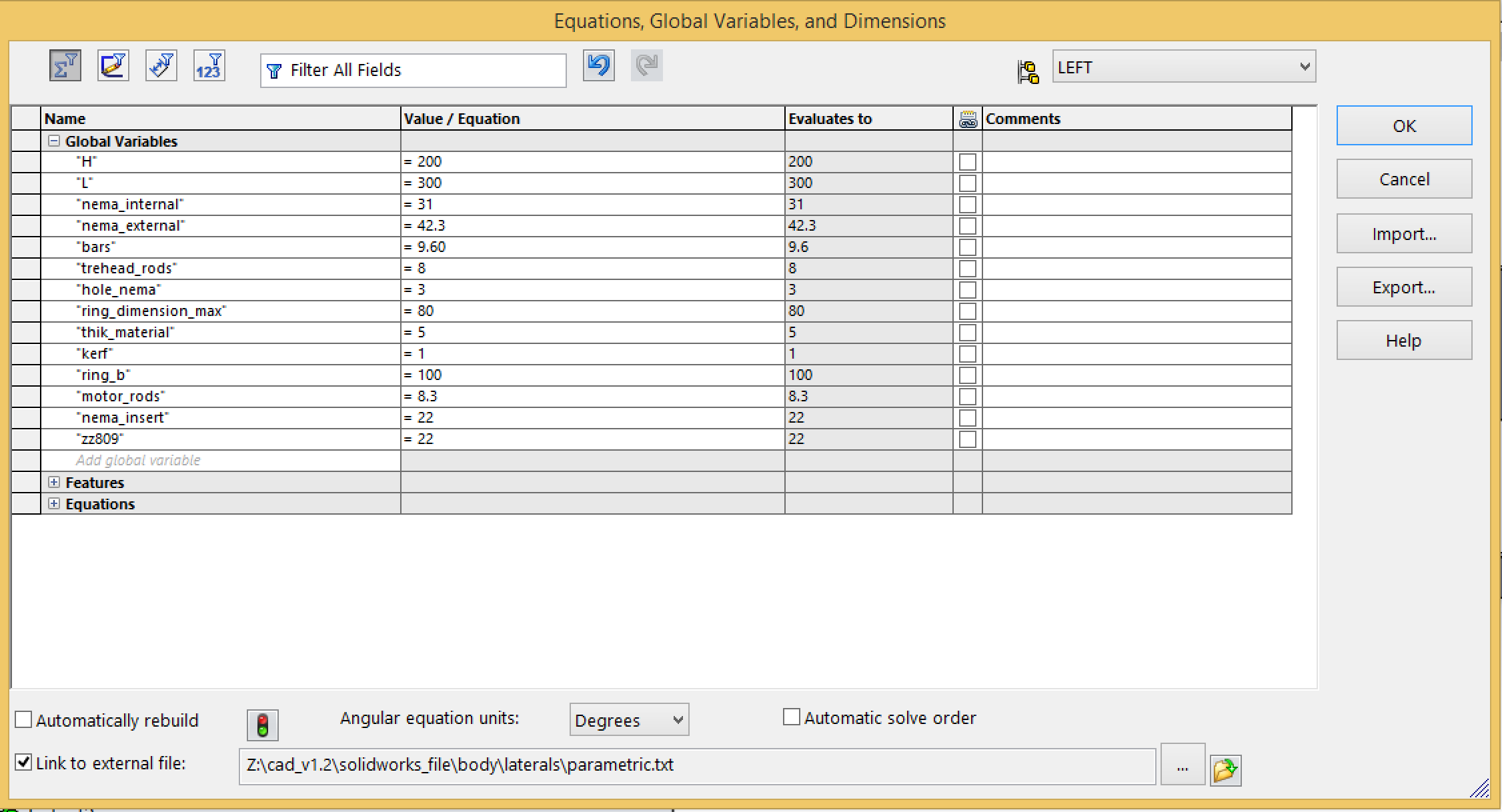The width and height of the screenshot is (1502, 812).
Task: Click the export column header icon
Action: pyautogui.click(x=968, y=119)
